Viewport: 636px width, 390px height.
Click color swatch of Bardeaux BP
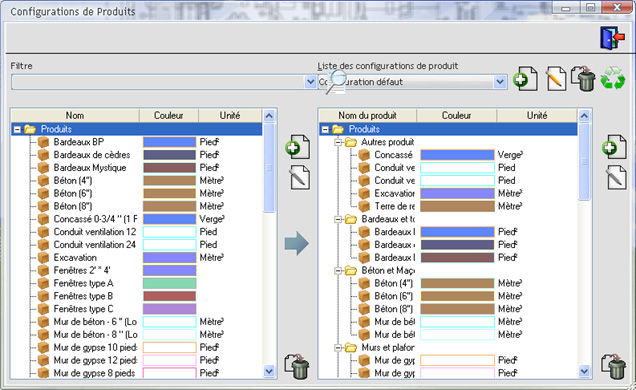click(x=170, y=142)
